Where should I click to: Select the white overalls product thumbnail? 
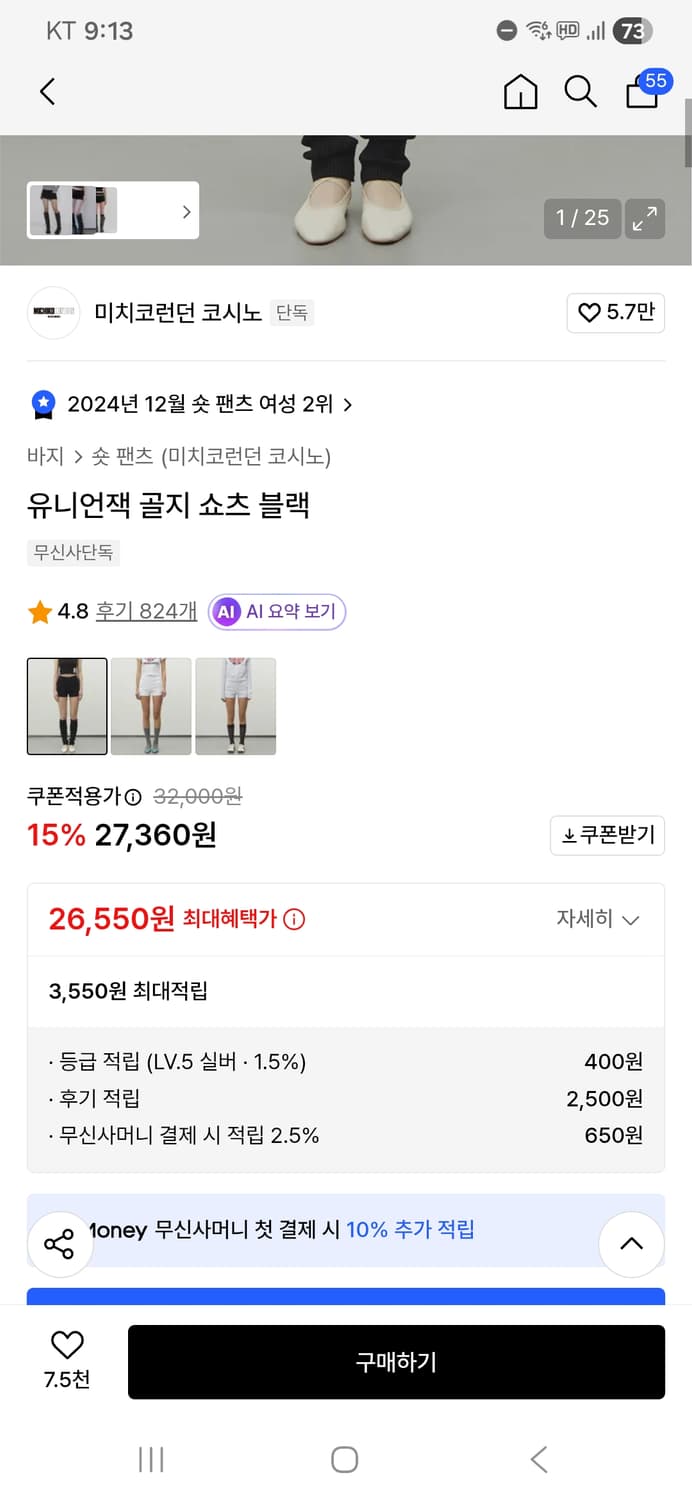[236, 706]
